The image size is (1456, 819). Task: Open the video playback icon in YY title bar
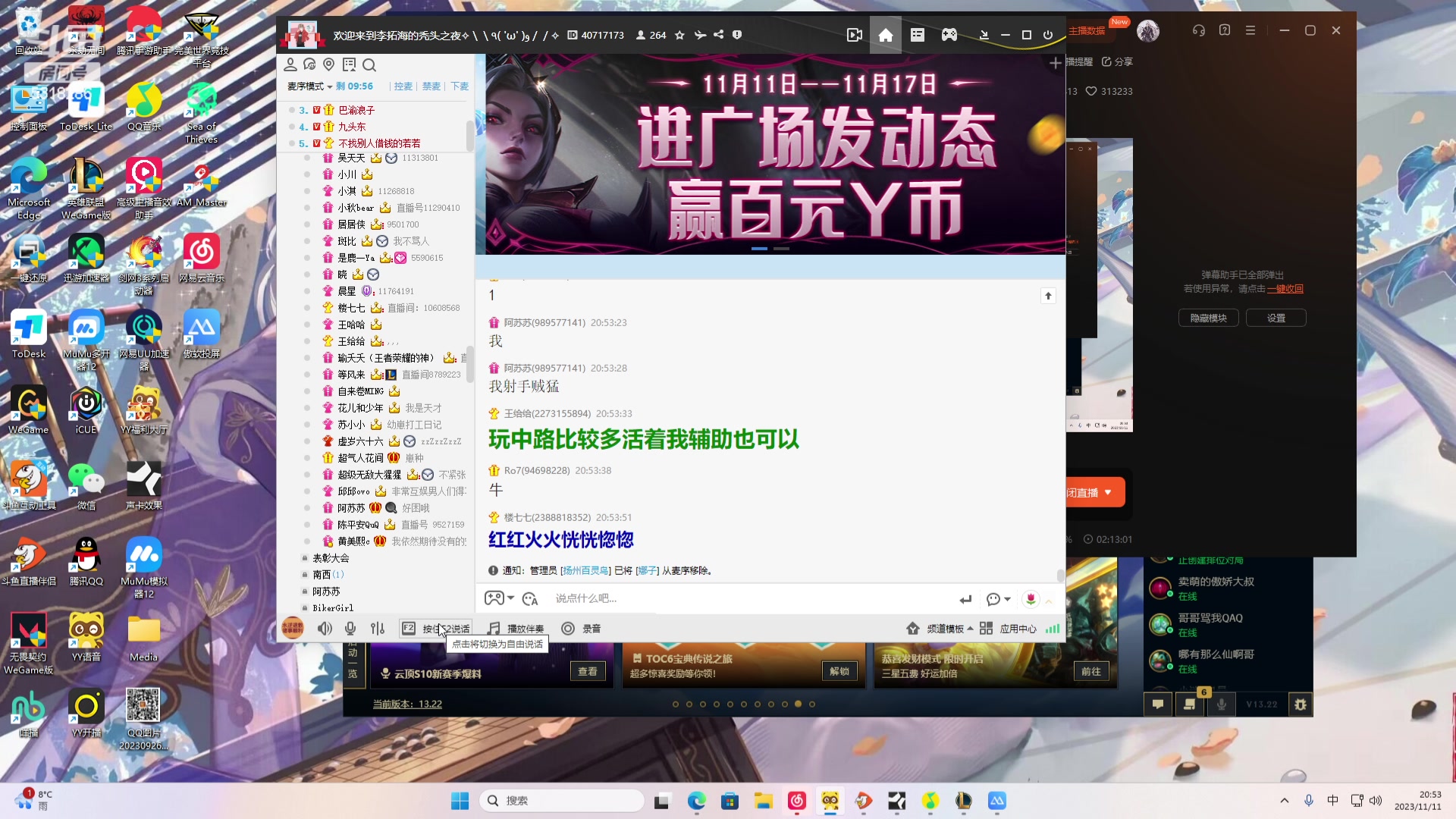click(855, 35)
